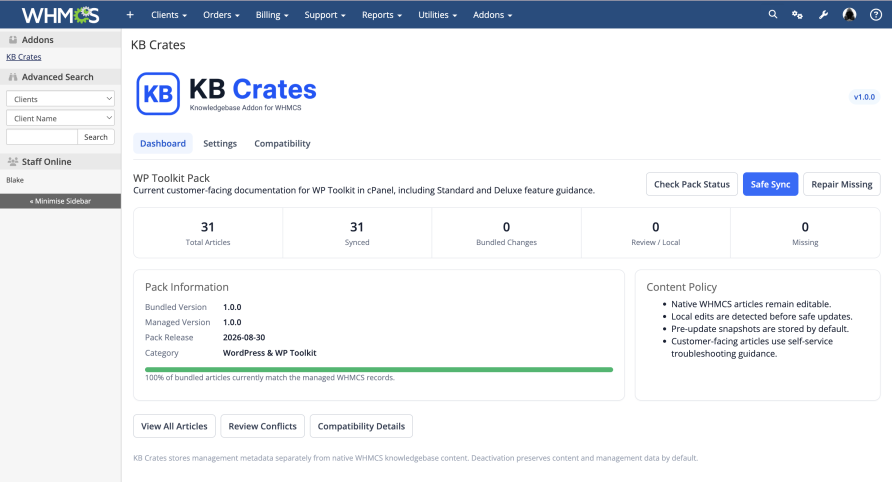Click the WHMCS logo

60,15
